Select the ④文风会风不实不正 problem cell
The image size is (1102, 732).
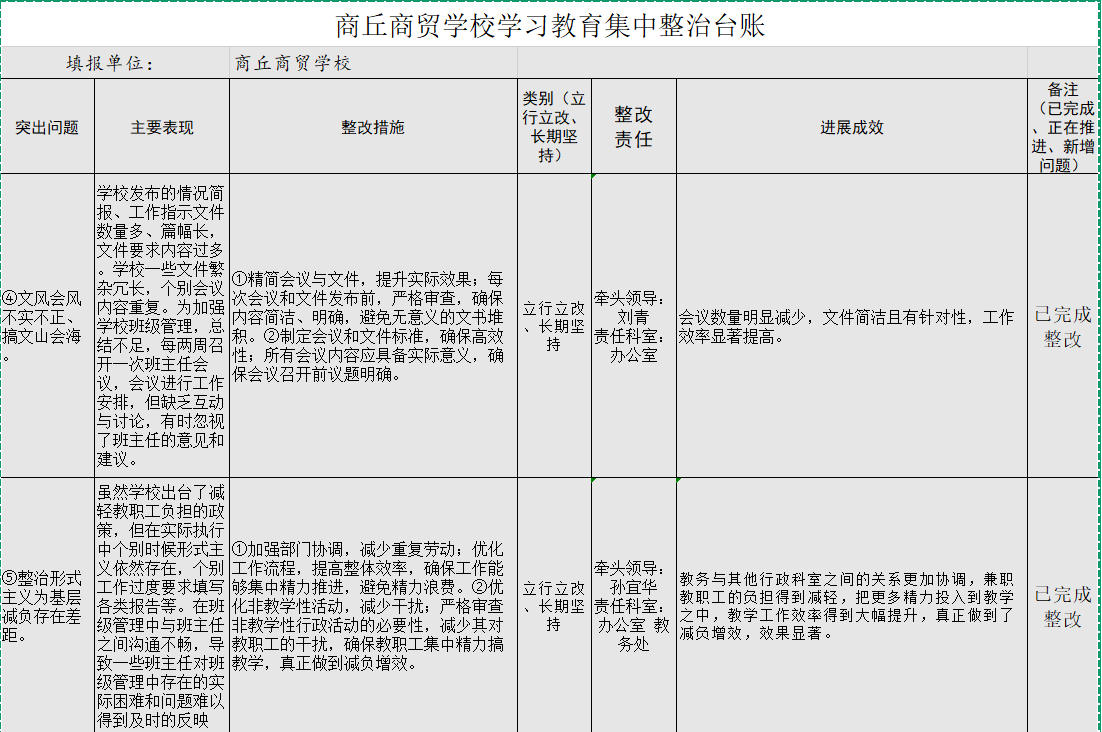pyautogui.click(x=47, y=325)
